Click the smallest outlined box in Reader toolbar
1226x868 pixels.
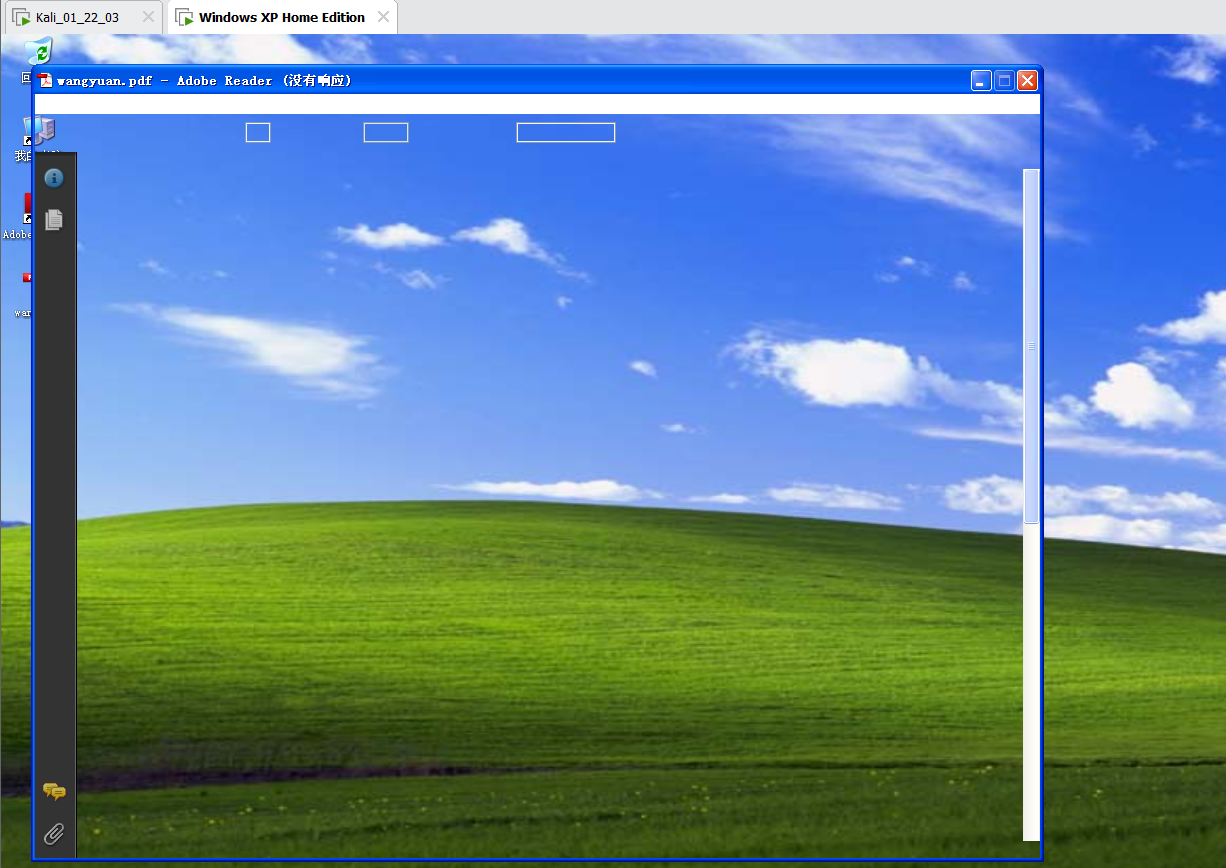258,133
